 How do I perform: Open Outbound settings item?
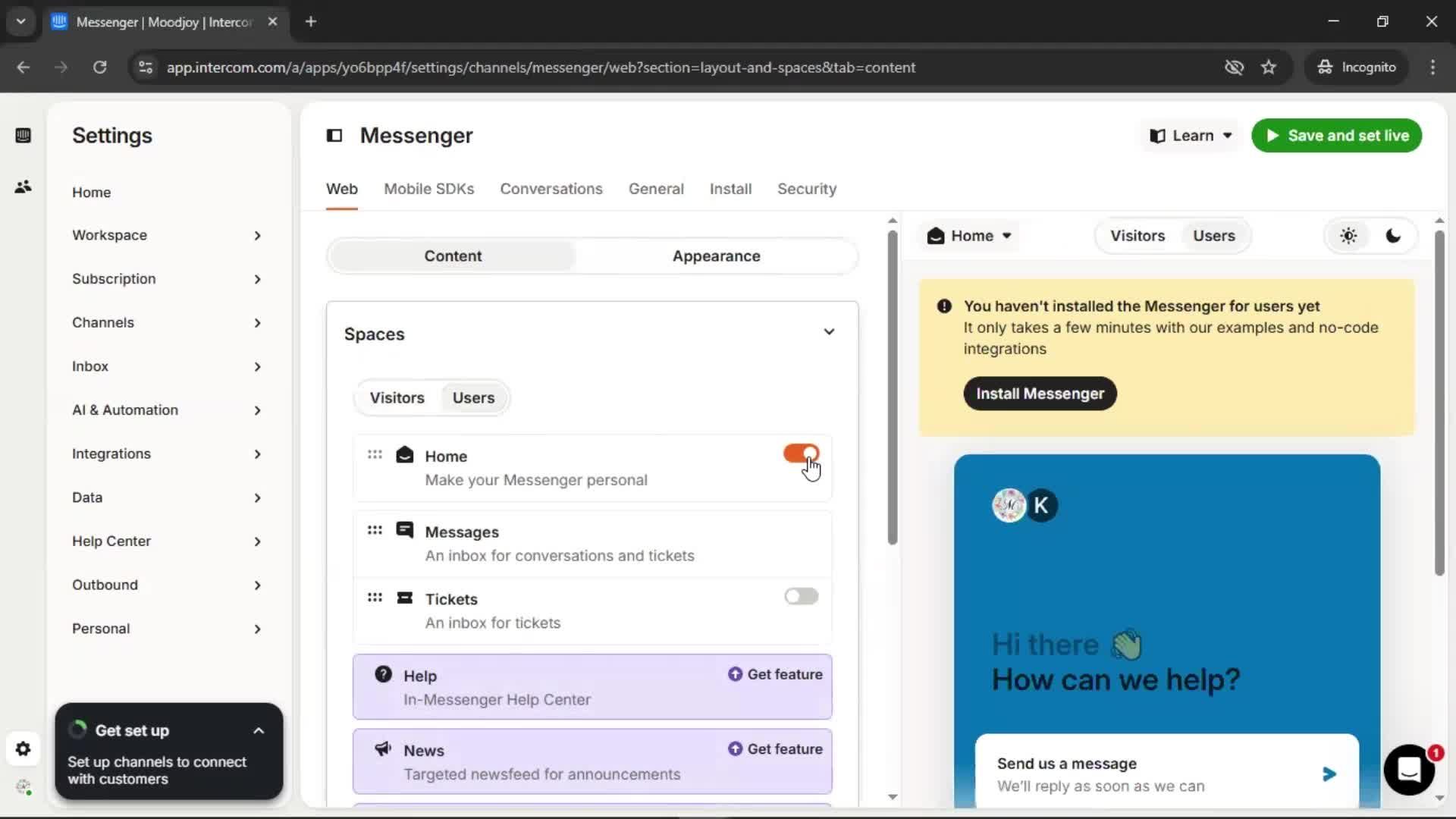click(167, 585)
